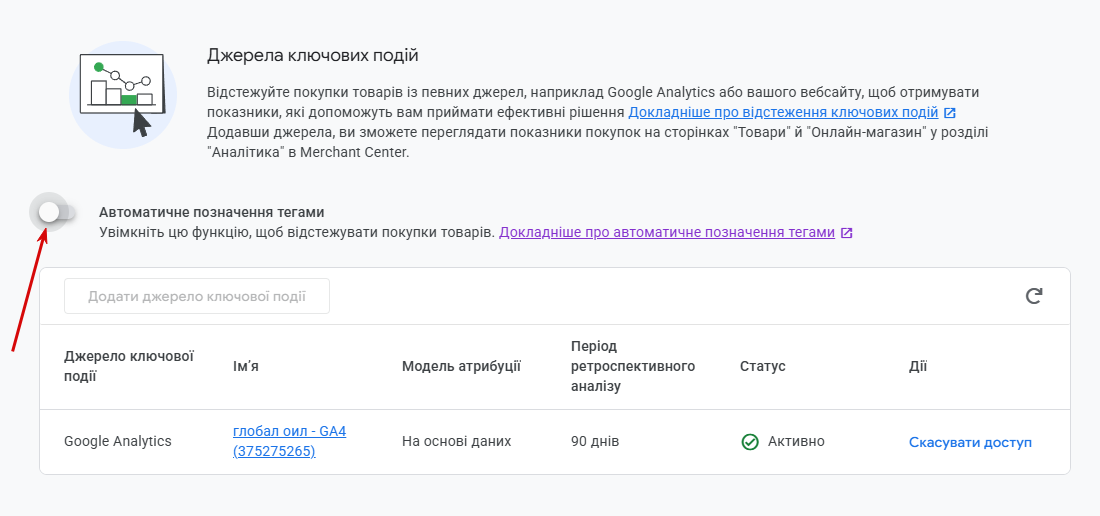1100x516 pixels.
Task: Click the green Активно status checkmark icon
Action: click(x=750, y=442)
